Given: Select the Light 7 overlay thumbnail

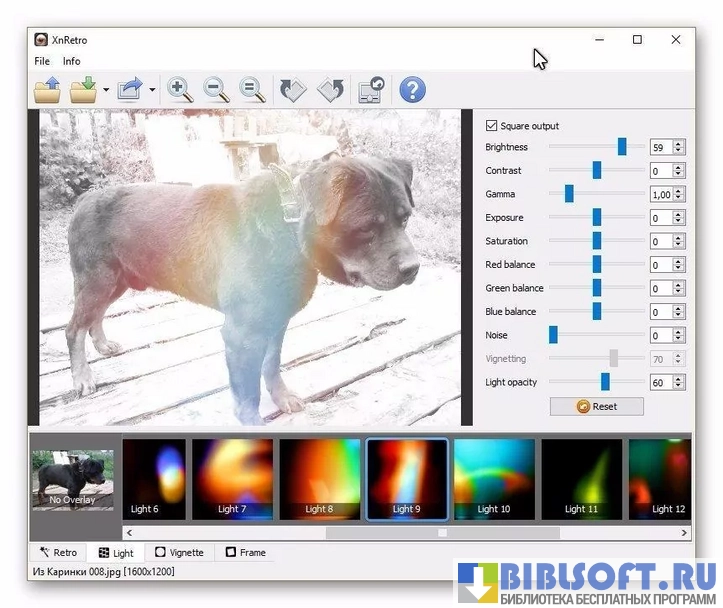Looking at the screenshot, I should 232,479.
